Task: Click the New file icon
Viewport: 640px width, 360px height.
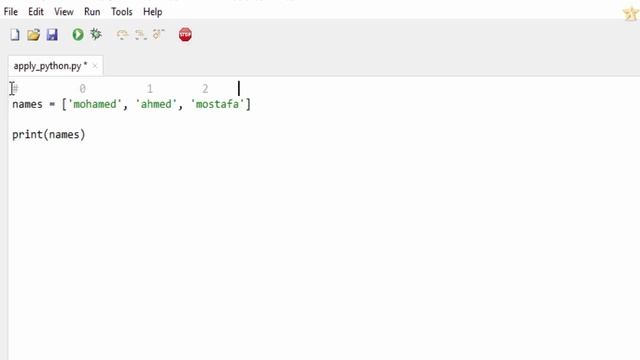Action: point(15,35)
